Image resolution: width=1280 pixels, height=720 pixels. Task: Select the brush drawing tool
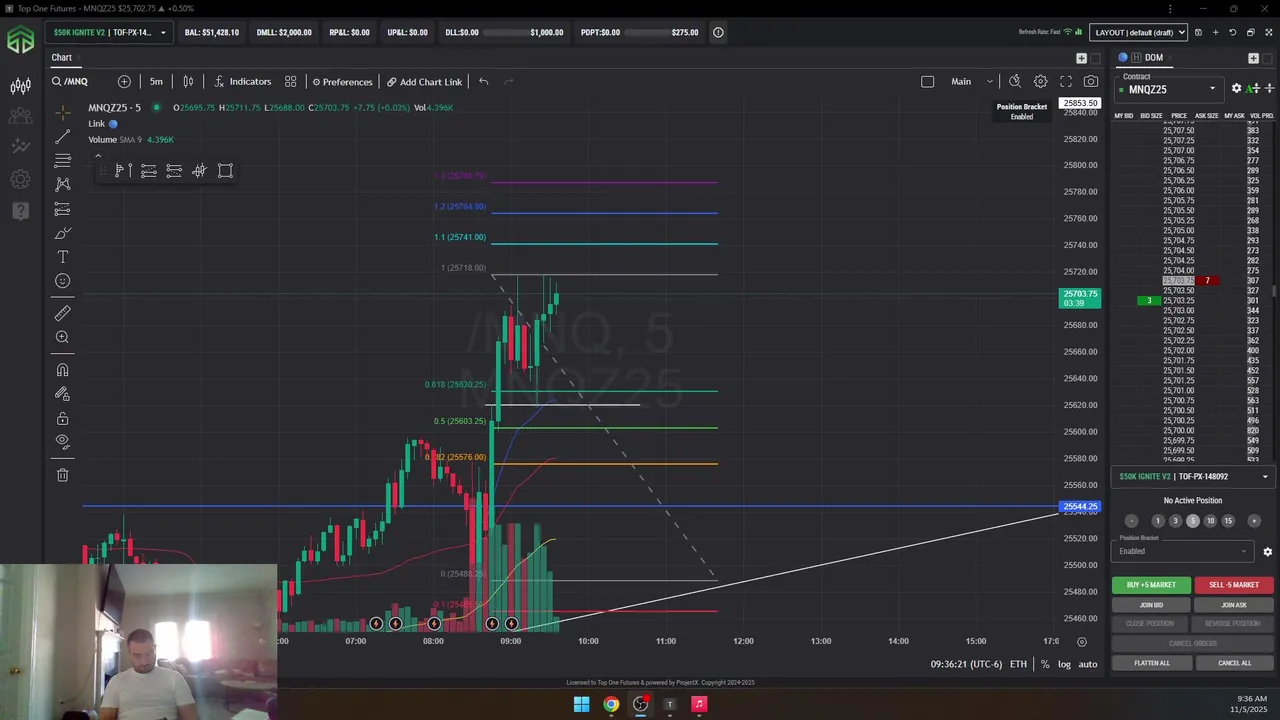click(x=62, y=233)
